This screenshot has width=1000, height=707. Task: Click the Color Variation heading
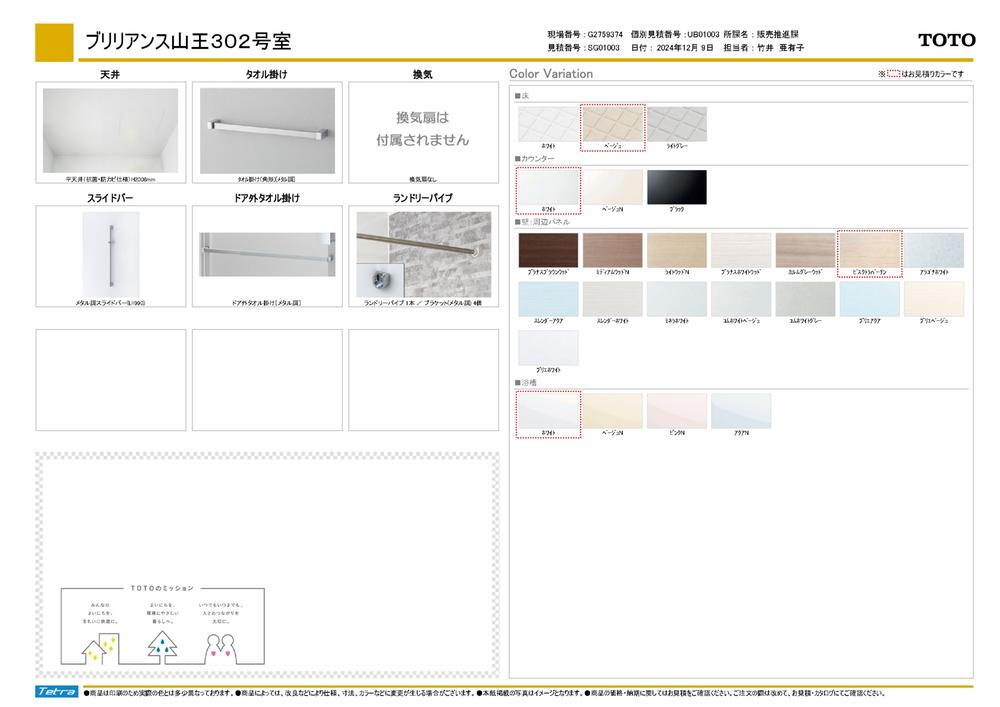pos(551,73)
